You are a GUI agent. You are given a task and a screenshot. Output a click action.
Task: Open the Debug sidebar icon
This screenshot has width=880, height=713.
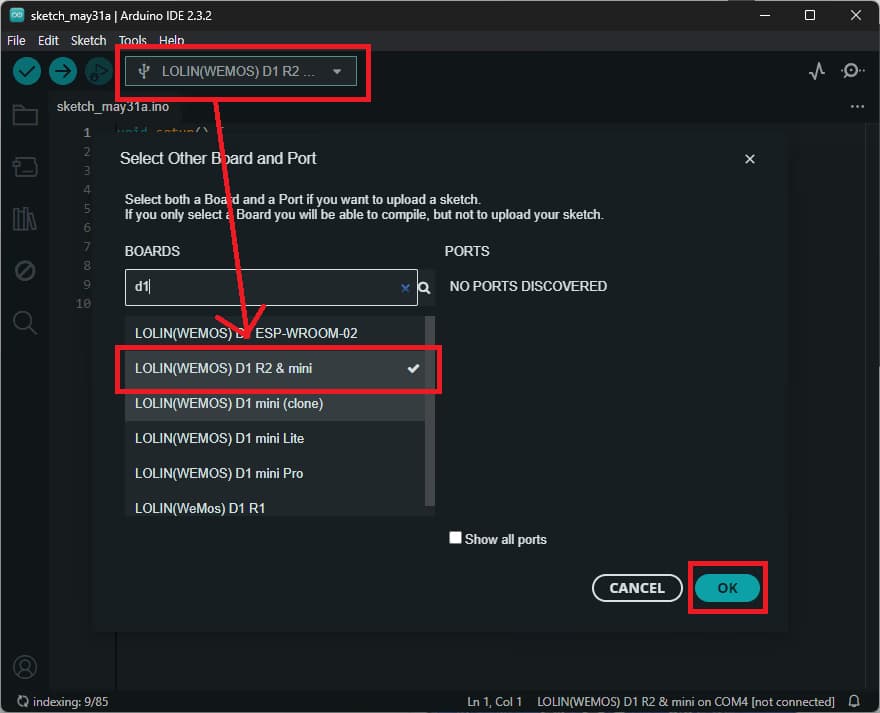25,271
